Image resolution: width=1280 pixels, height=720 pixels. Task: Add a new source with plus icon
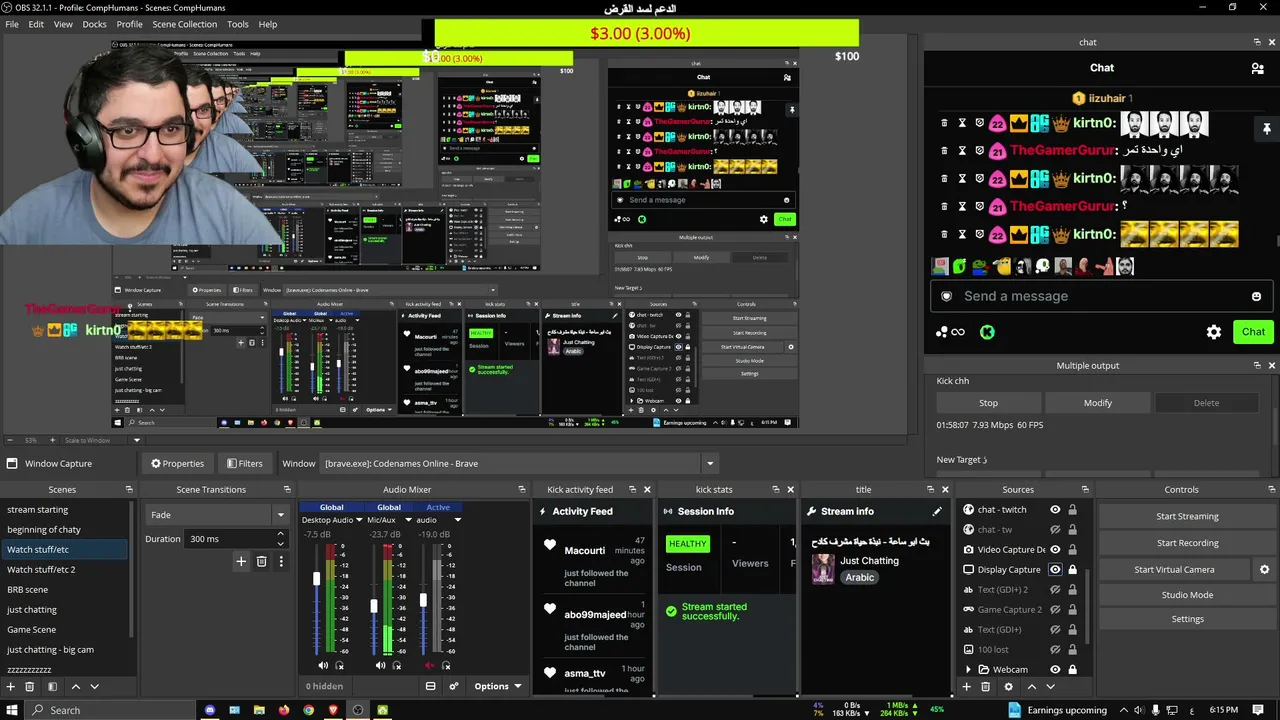tap(966, 687)
